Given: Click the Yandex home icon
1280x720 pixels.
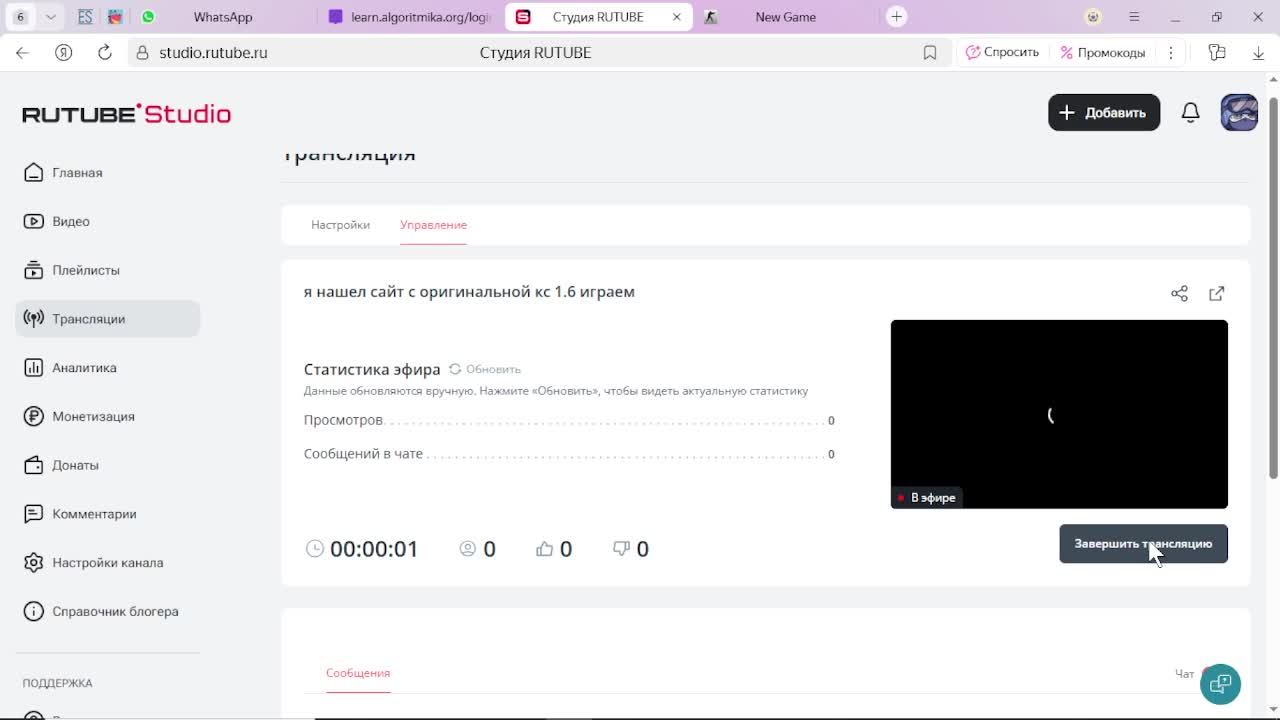Looking at the screenshot, I should coord(64,53).
